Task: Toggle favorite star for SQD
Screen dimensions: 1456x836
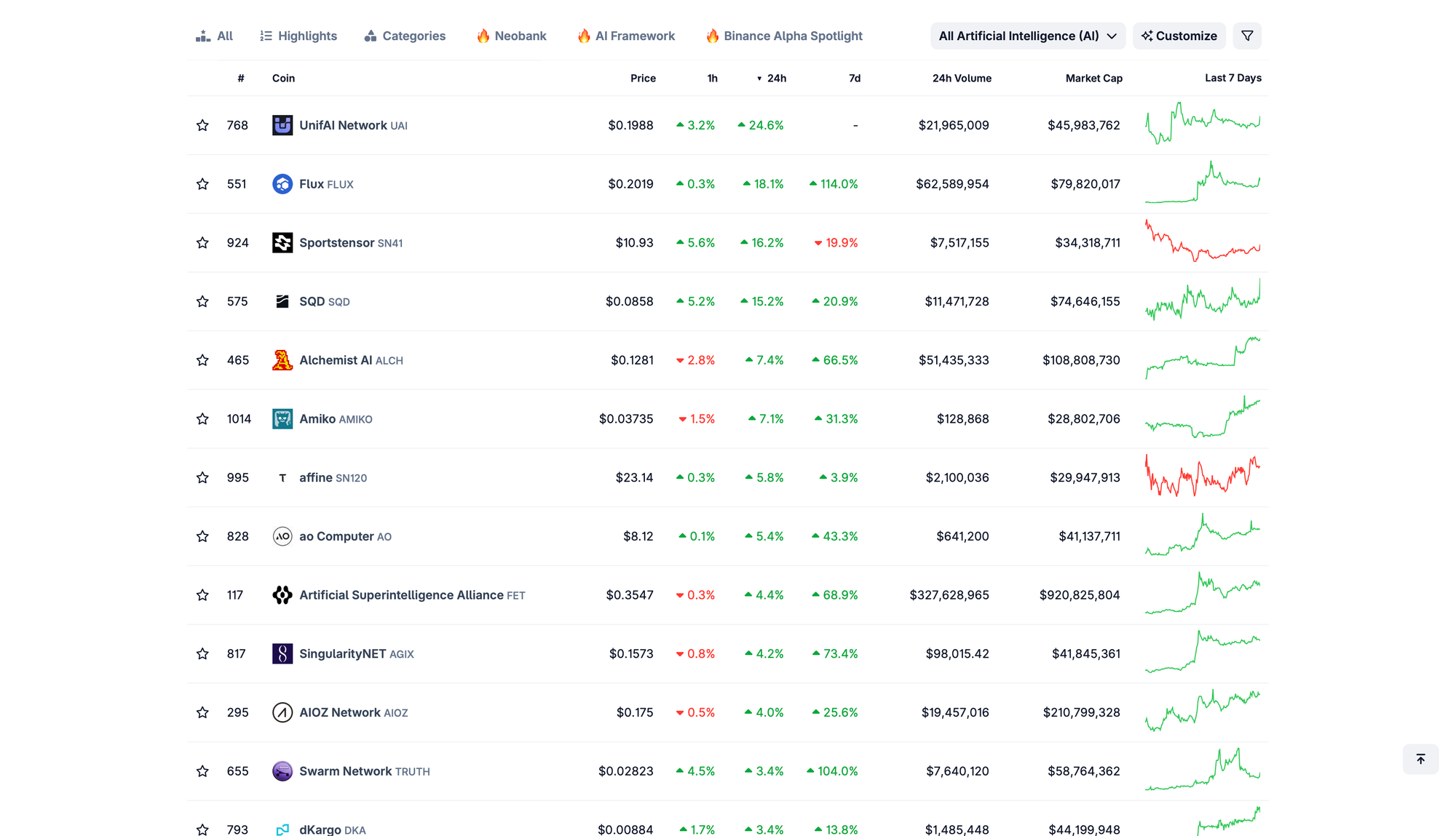Action: (x=202, y=301)
